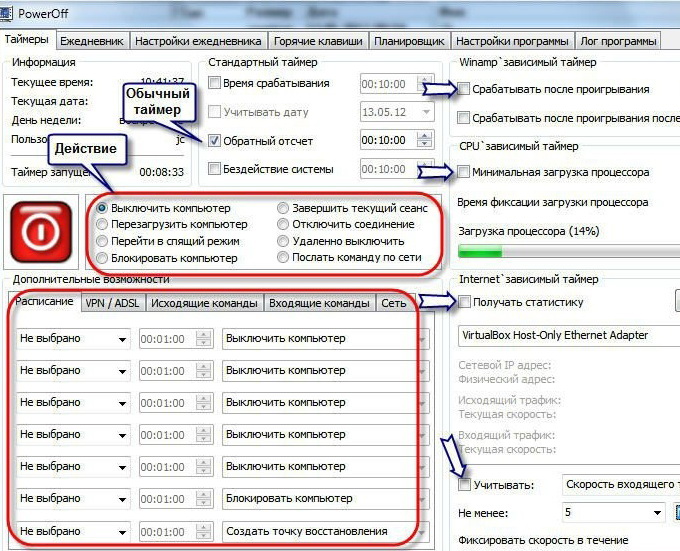Go to the "VPN / ADSL" sub-tab
680x551 pixels.
click(113, 303)
